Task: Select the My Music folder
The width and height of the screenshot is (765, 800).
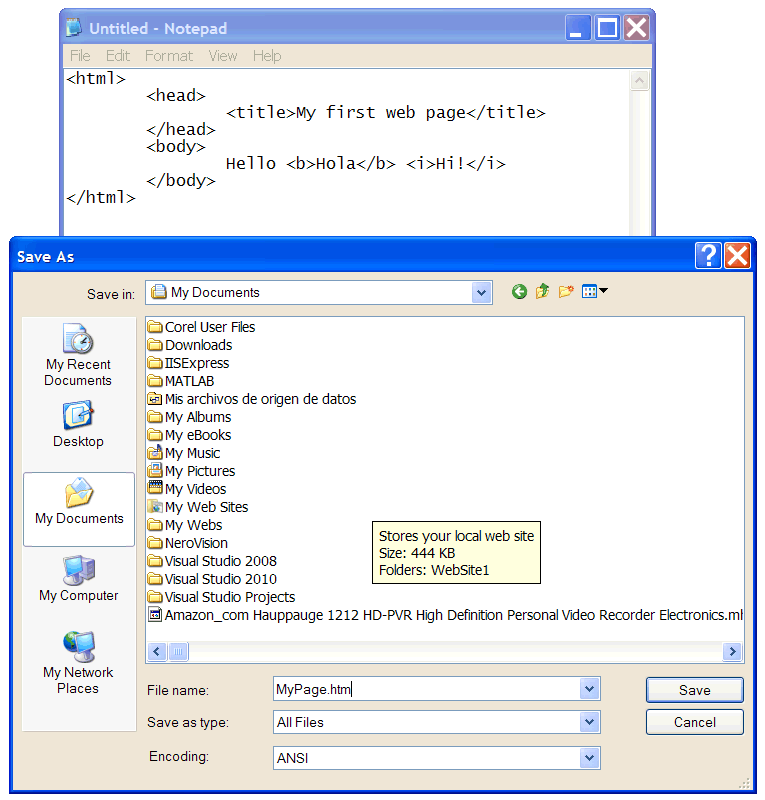Action: click(x=184, y=453)
